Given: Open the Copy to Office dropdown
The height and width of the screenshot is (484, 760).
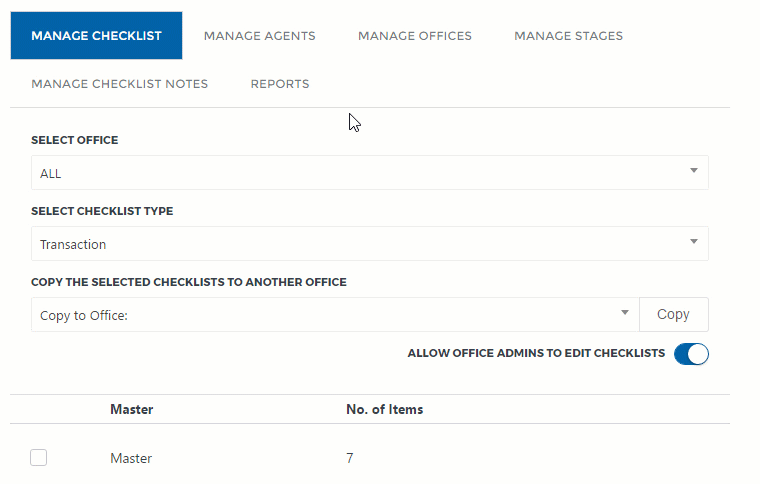Looking at the screenshot, I should (x=335, y=315).
